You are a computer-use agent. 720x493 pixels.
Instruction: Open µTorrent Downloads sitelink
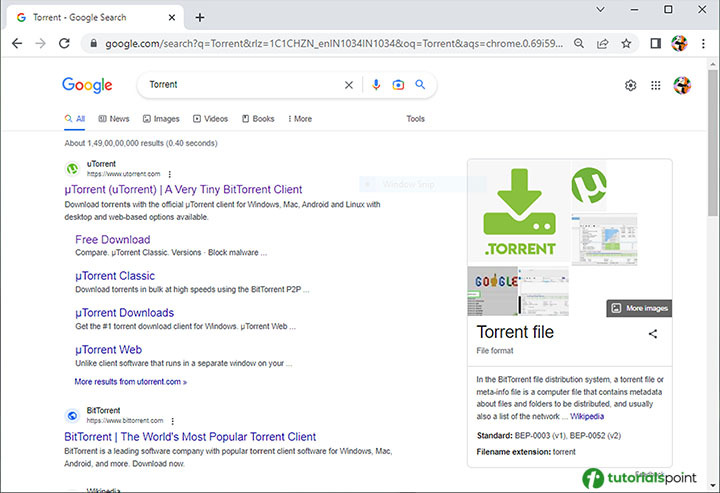[124, 313]
